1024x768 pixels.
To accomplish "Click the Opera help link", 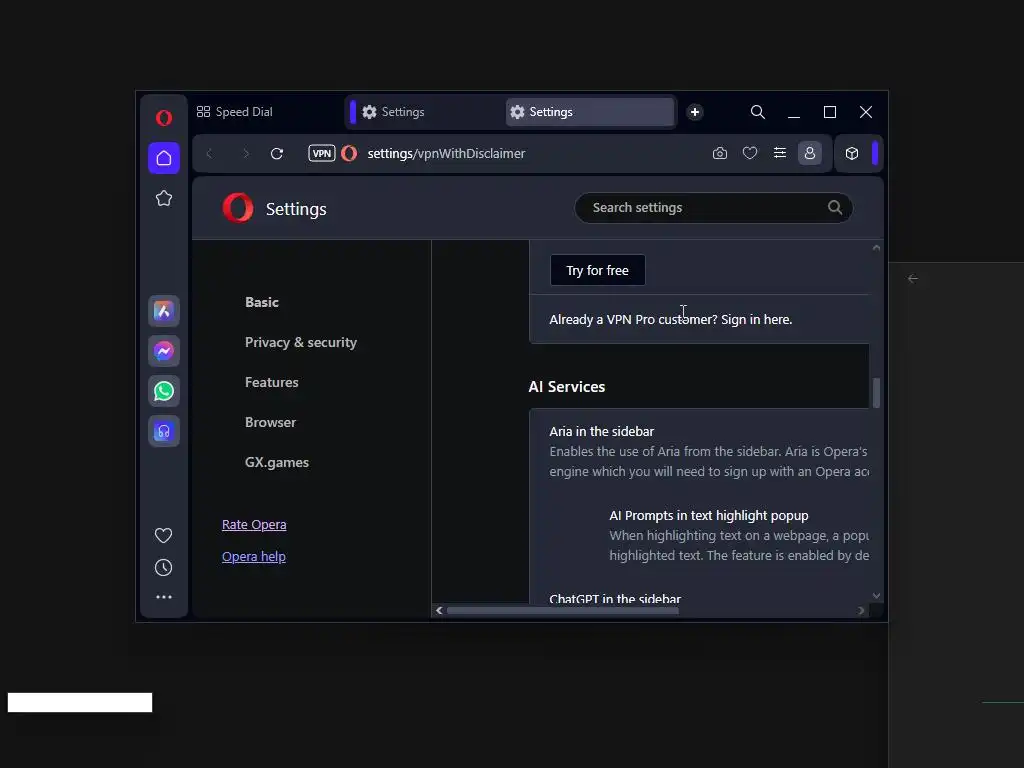I will [253, 556].
